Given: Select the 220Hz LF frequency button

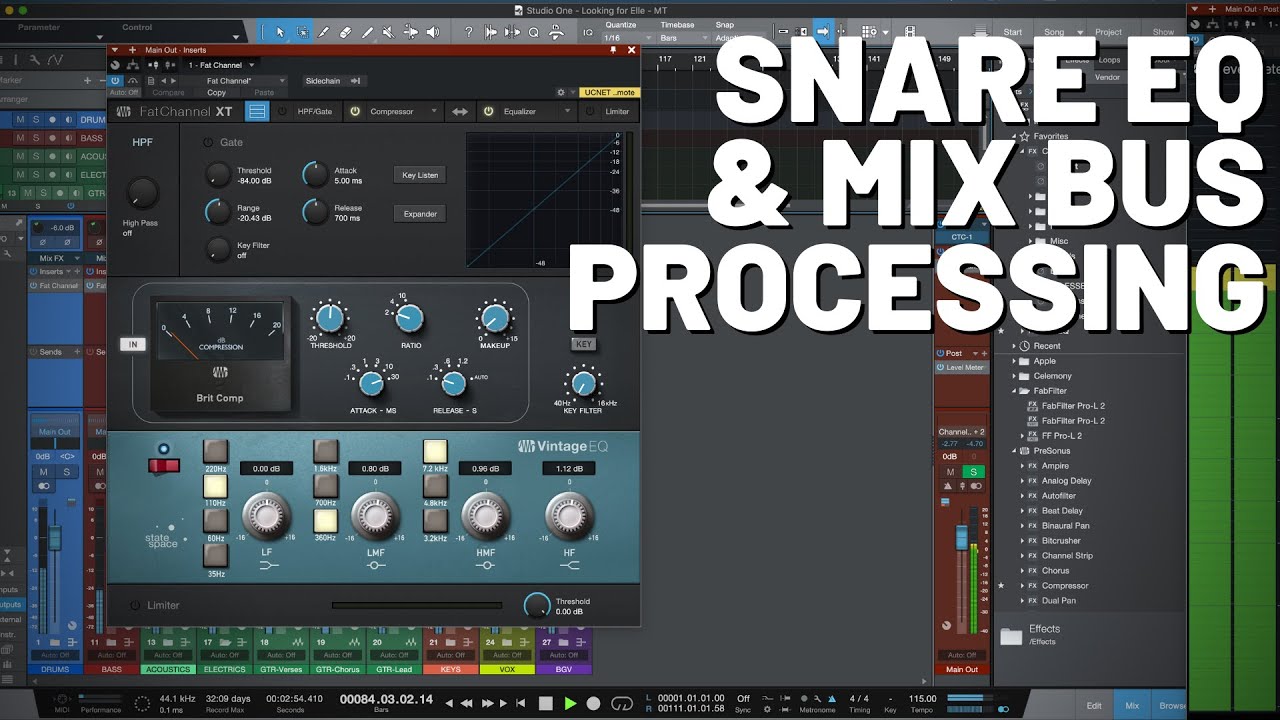Looking at the screenshot, I should [x=215, y=452].
